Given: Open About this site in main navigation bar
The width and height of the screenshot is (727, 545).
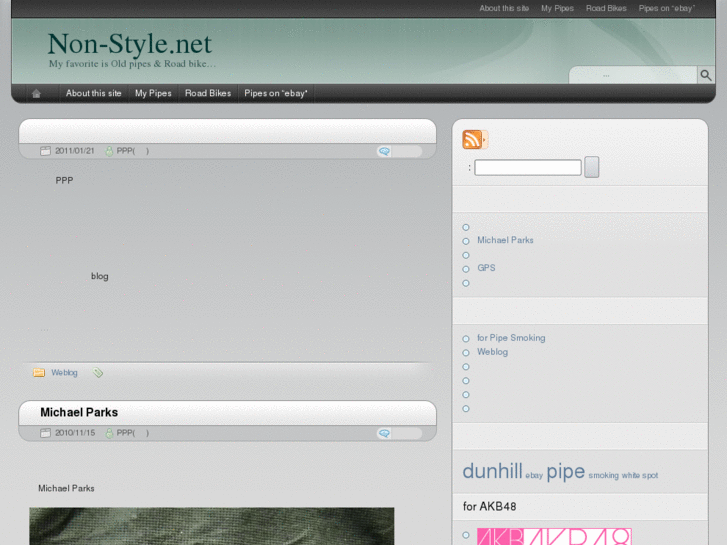Looking at the screenshot, I should [x=93, y=93].
